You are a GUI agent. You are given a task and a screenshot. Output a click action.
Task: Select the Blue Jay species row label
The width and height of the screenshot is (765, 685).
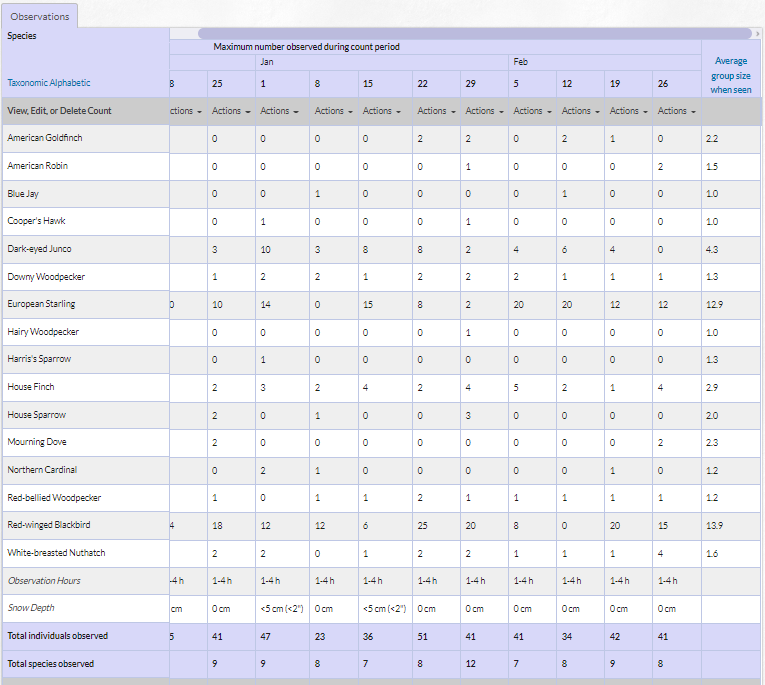[23, 194]
